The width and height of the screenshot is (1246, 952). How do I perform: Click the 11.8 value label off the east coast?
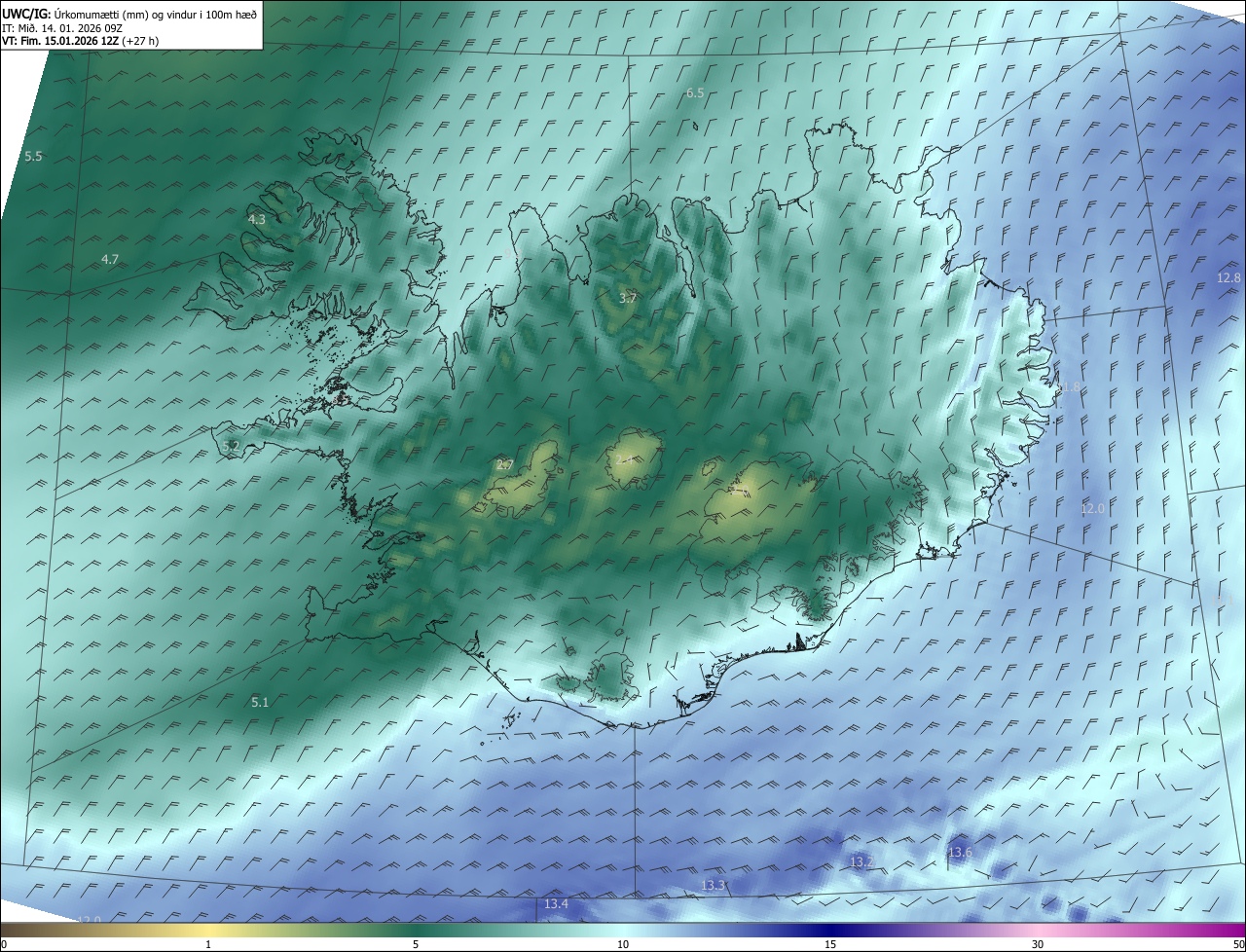1067,387
